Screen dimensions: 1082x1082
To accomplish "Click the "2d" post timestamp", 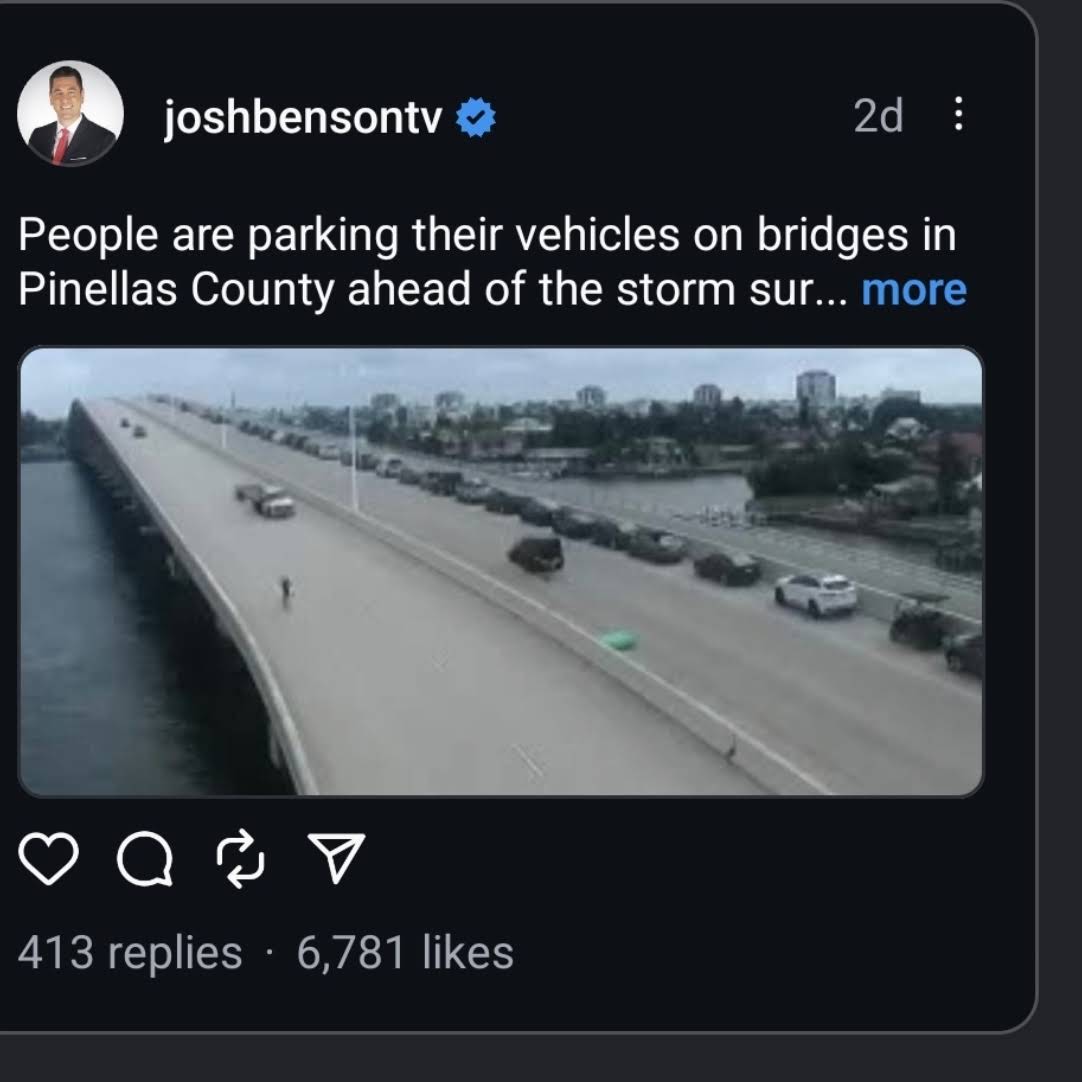I will (x=878, y=117).
